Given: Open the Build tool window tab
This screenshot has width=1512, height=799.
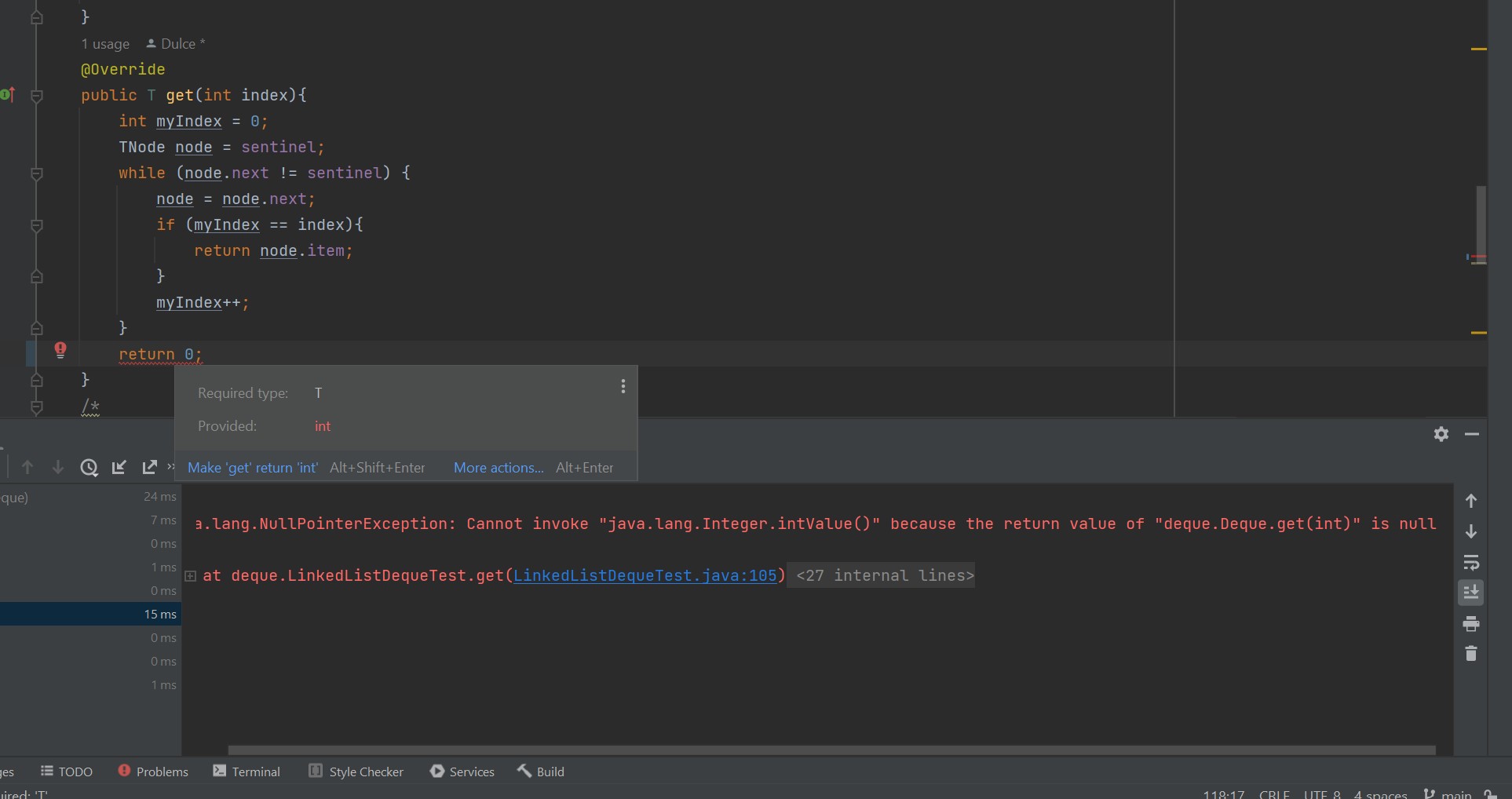Looking at the screenshot, I should pos(541,772).
